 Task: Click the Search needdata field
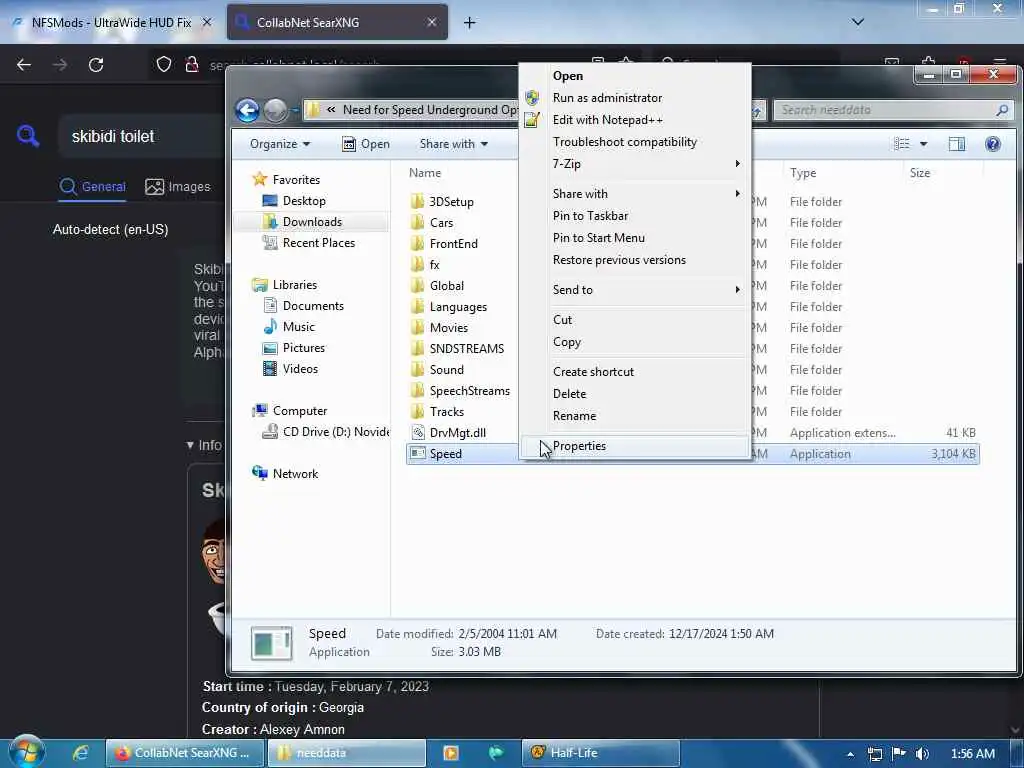893,110
